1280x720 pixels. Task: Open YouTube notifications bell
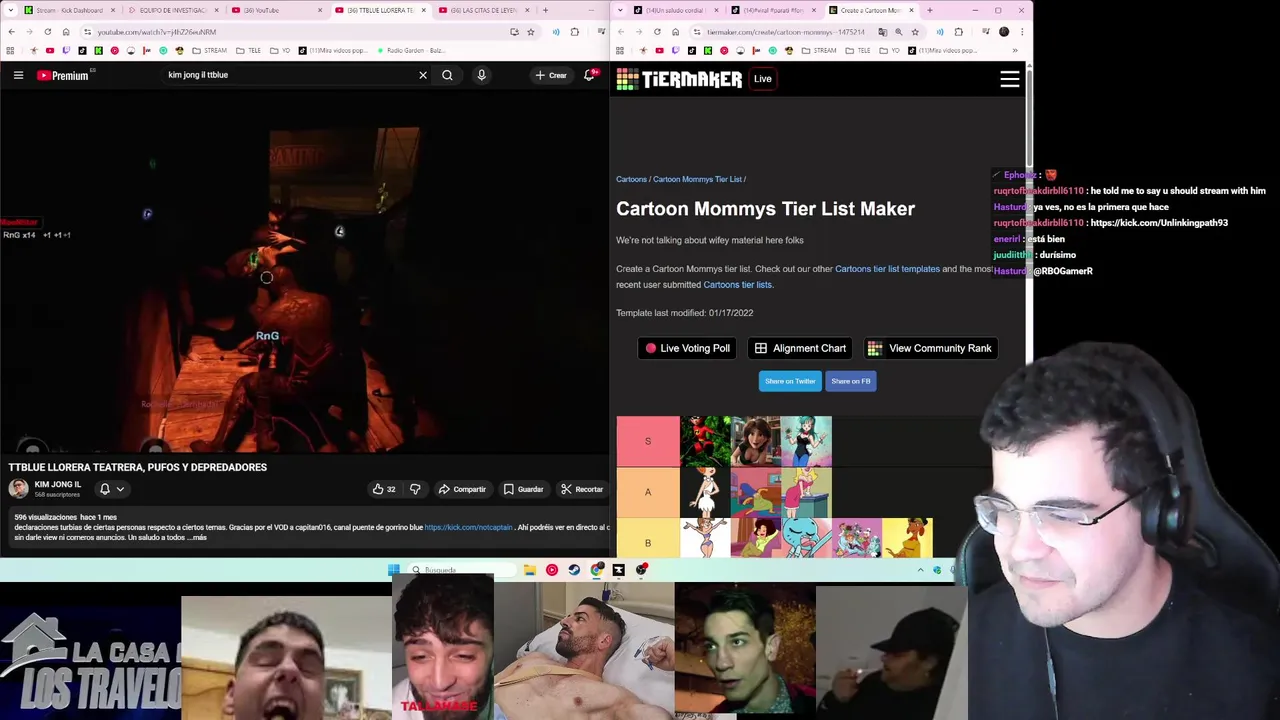click(590, 75)
